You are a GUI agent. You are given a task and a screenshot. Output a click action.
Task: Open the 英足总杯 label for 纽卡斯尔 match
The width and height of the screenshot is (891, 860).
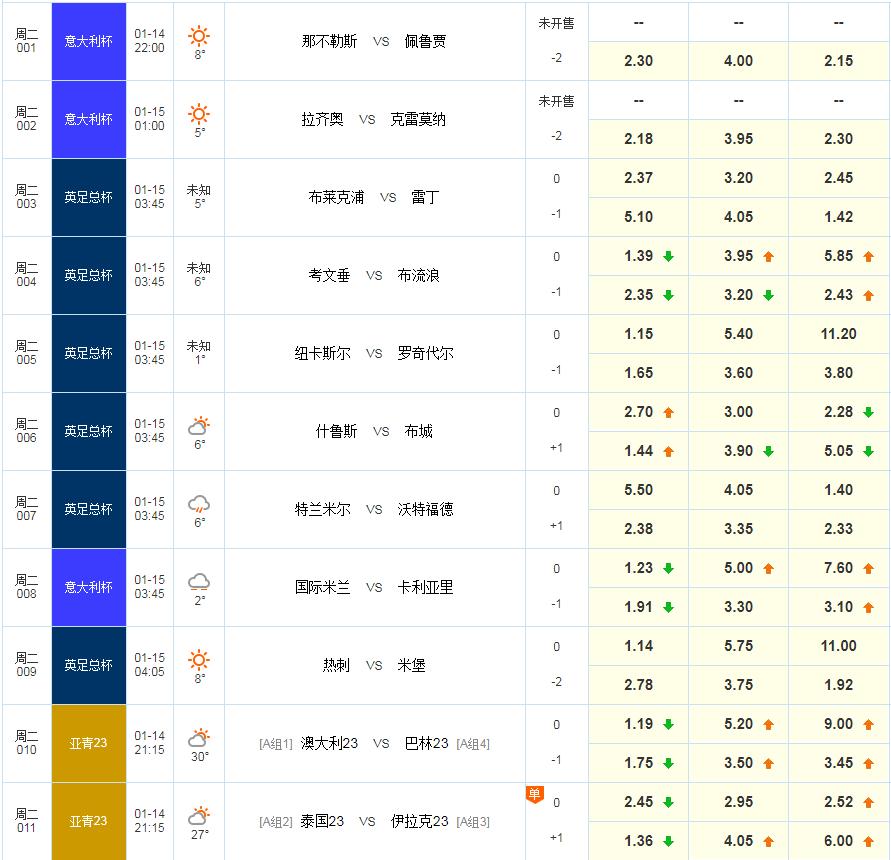(88, 350)
